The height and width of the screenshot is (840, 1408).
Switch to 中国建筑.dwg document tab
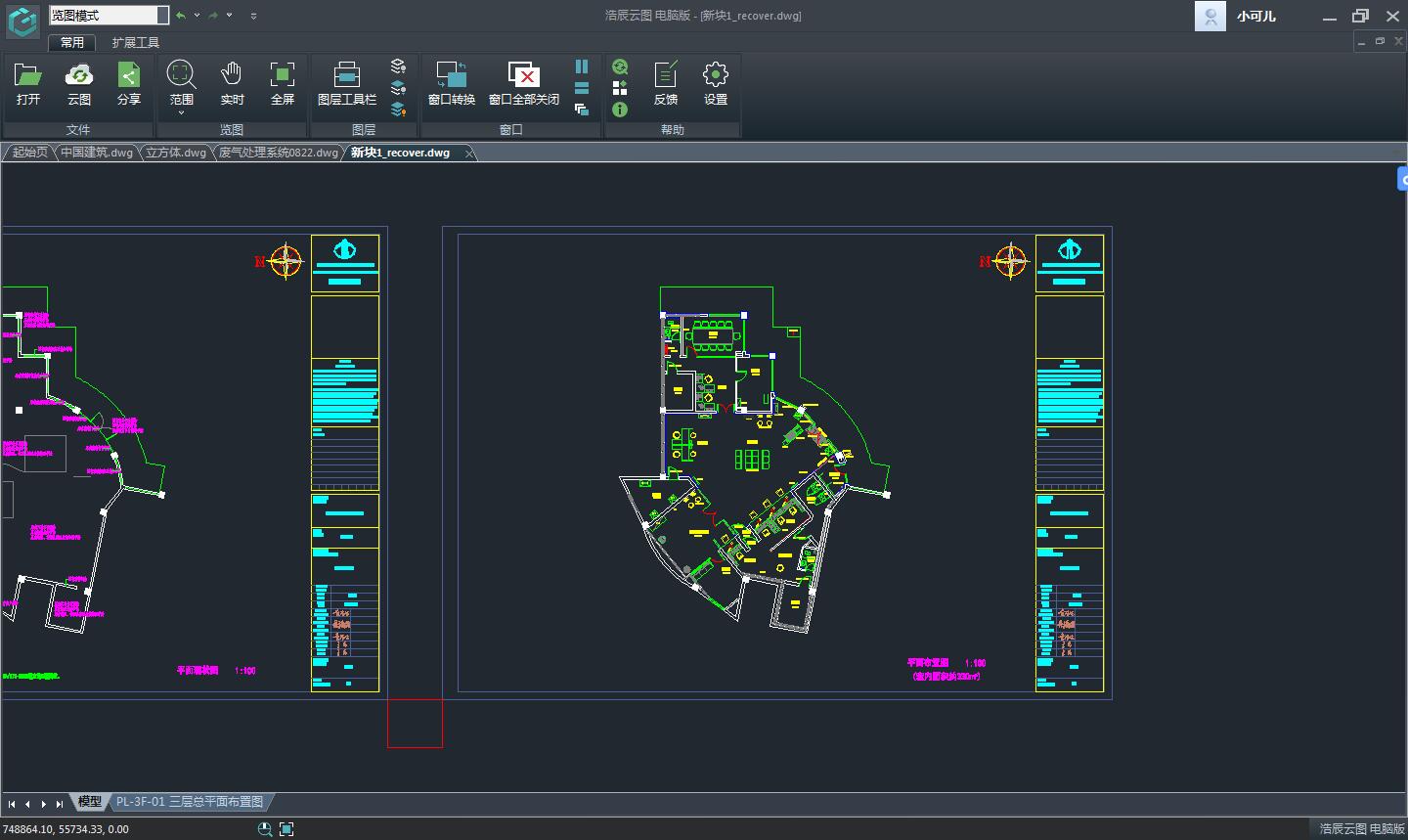point(96,153)
